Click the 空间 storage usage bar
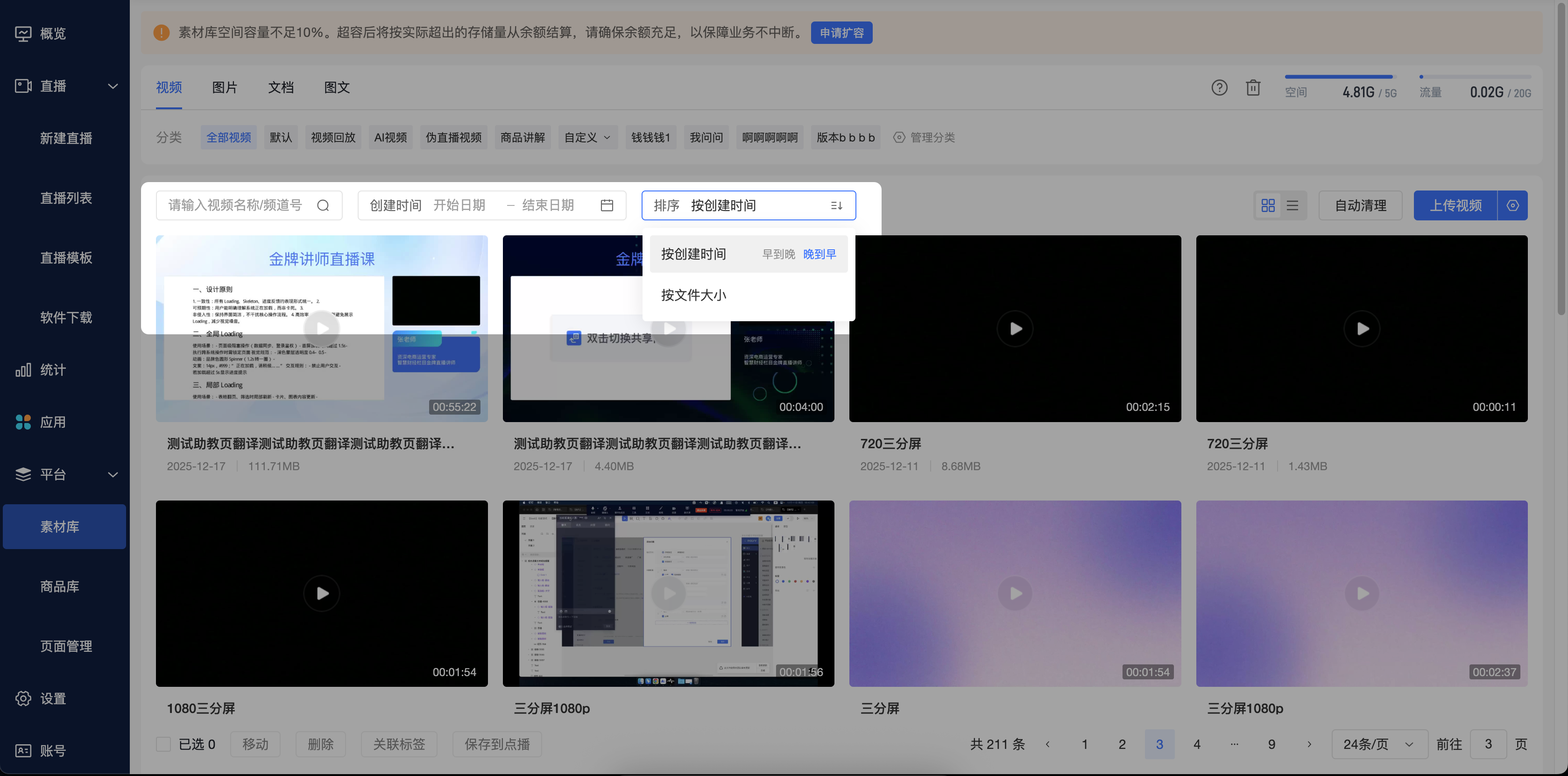Viewport: 1568px width, 776px height. click(1341, 77)
